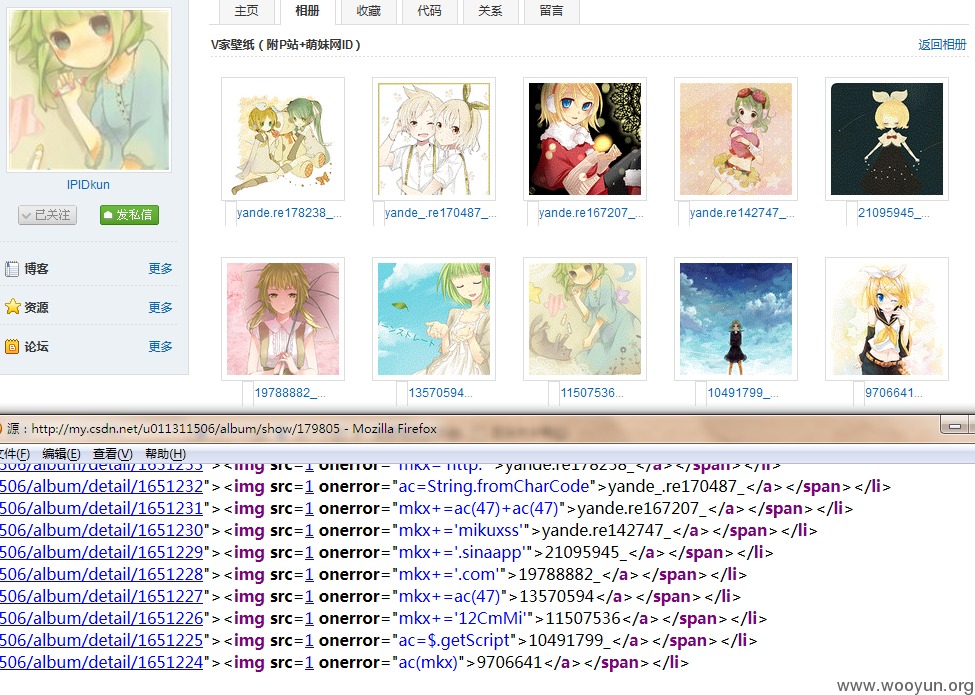Click the yande.re178238_ caption link

click(x=289, y=213)
